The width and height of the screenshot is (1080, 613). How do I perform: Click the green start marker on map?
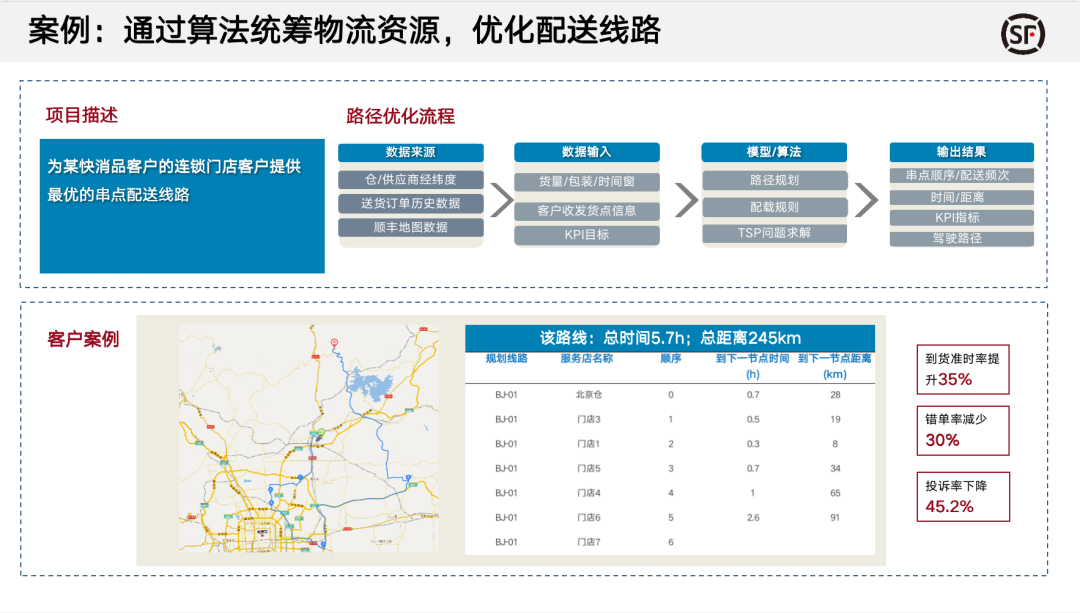321,433
